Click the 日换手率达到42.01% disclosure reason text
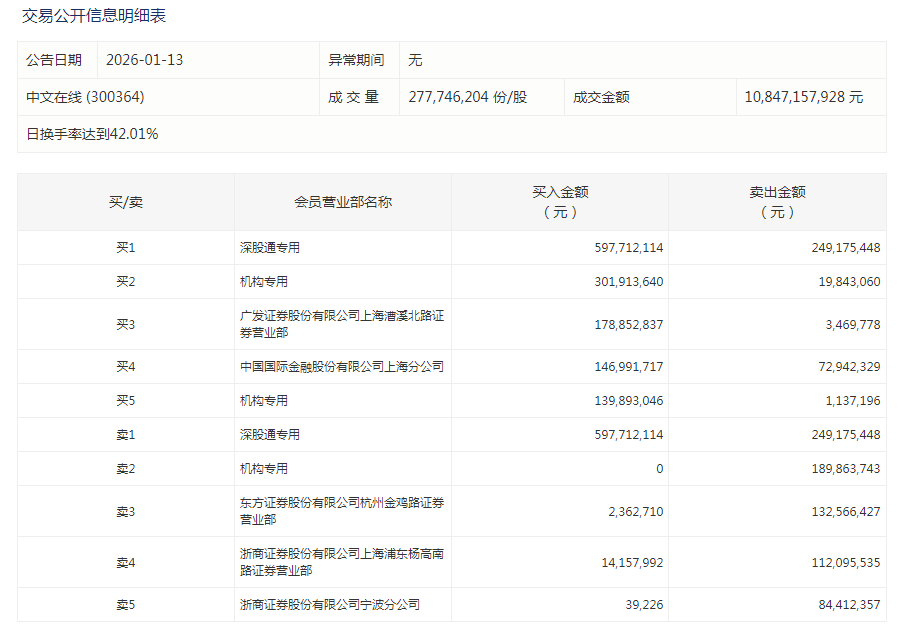Screen dimensions: 910x638 point(92,134)
